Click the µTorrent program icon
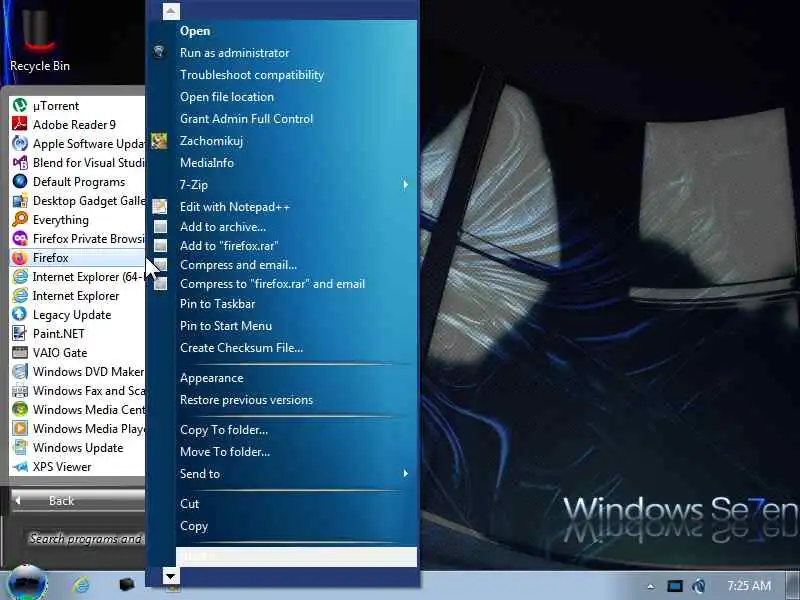800x600 pixels. (x=20, y=106)
